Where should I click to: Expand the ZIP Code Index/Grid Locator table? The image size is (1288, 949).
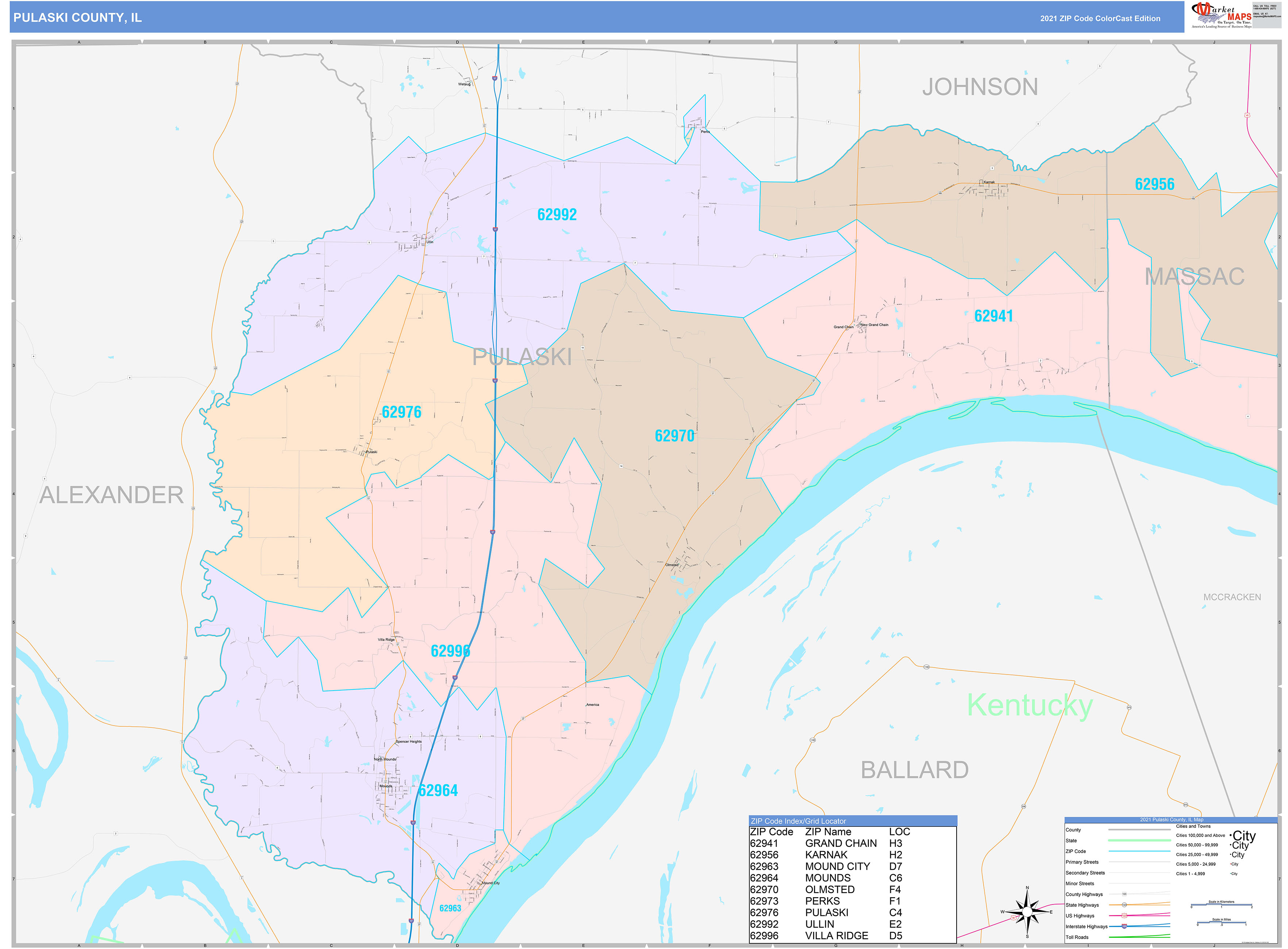pyautogui.click(x=799, y=820)
